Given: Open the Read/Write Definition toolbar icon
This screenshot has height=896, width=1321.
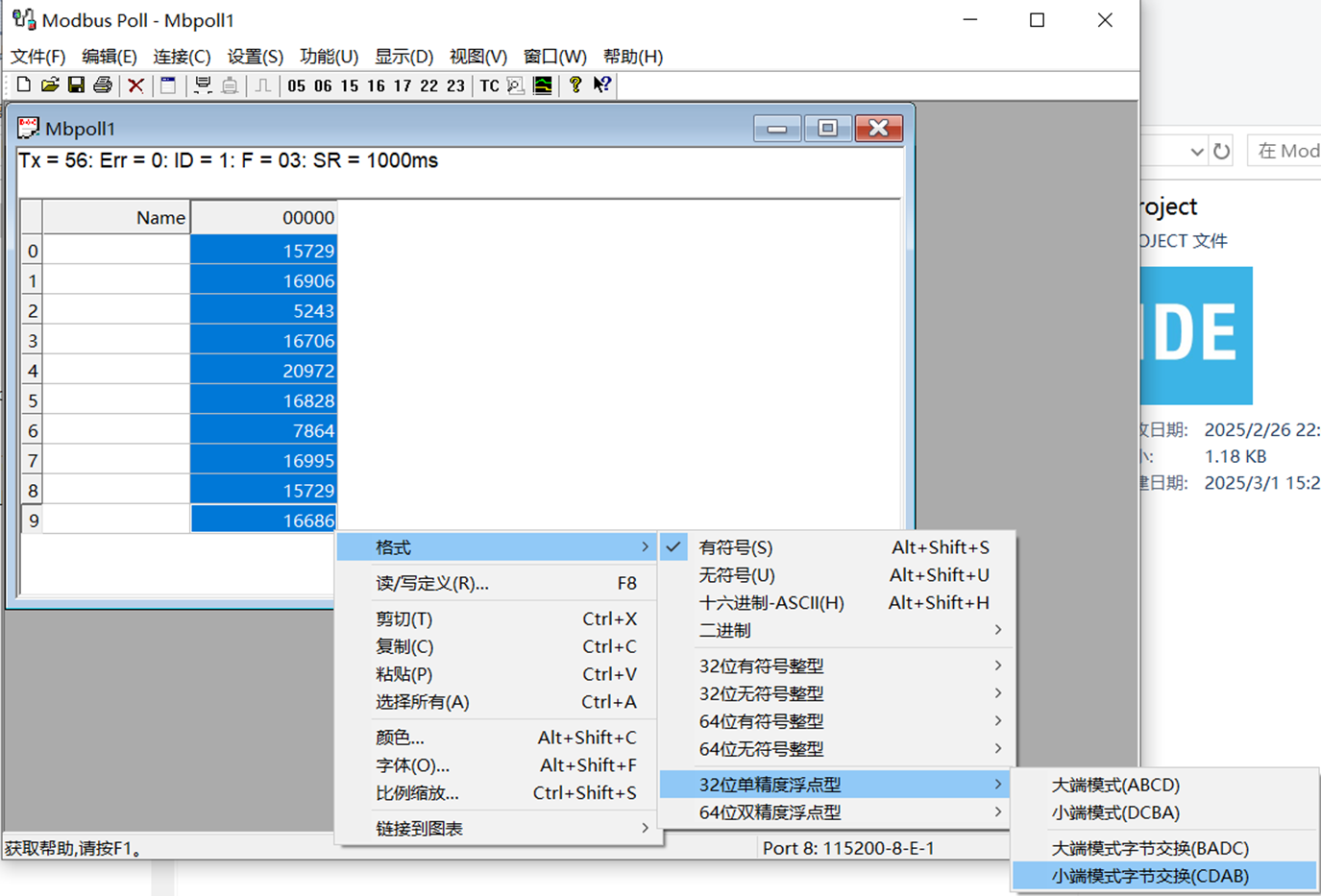Looking at the screenshot, I should click(x=167, y=85).
